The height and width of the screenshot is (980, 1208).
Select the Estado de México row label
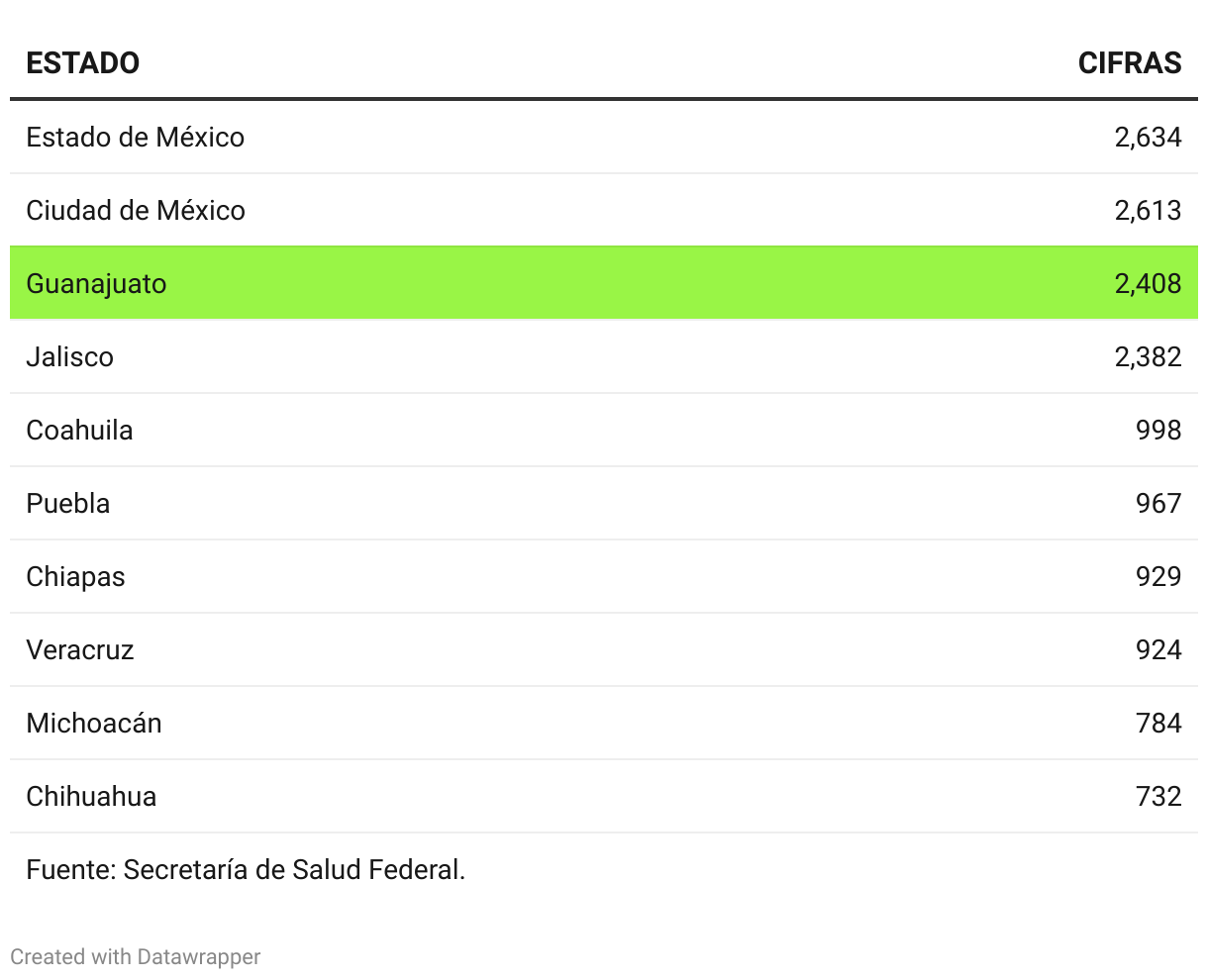click(x=135, y=137)
